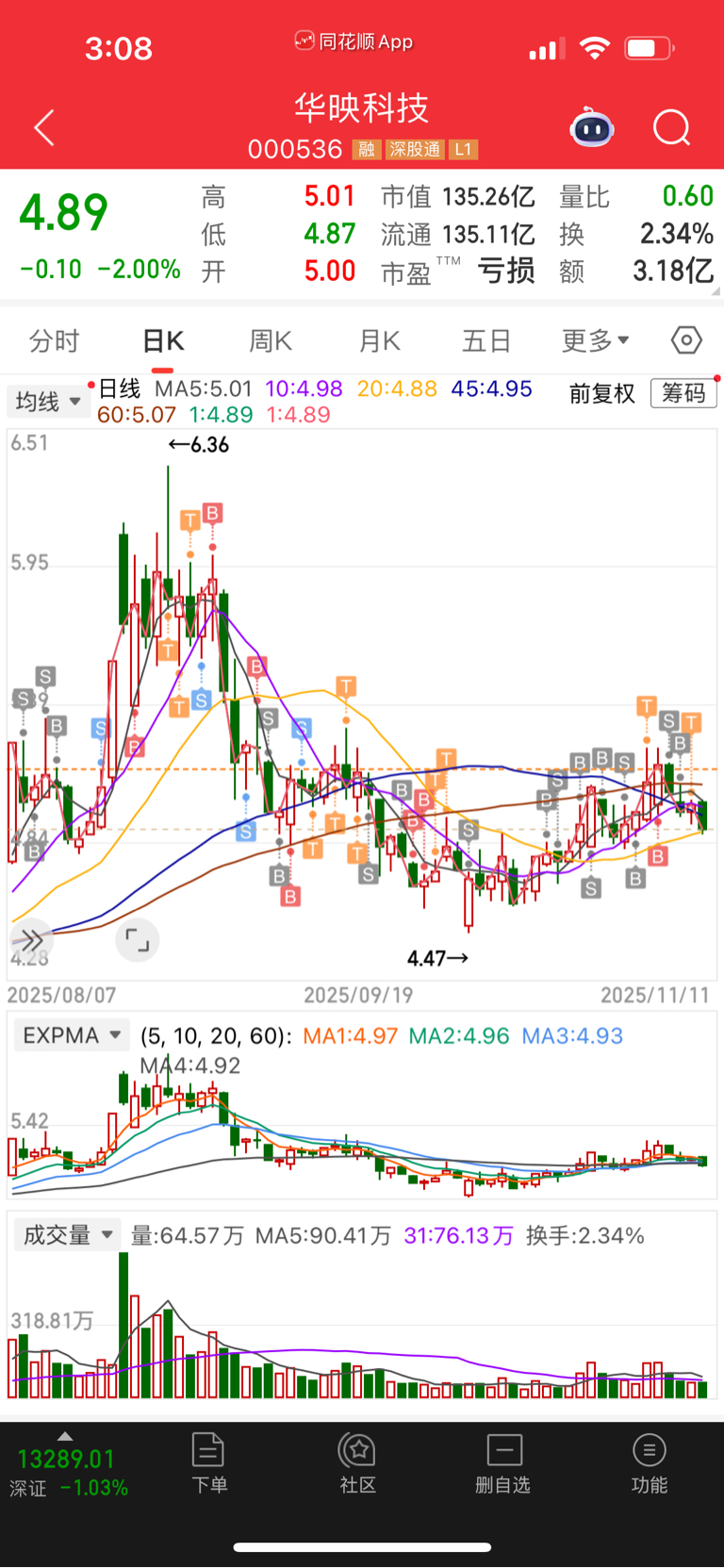The width and height of the screenshot is (724, 1568).
Task: Open EXPMA indicator dropdown
Action: click(x=72, y=1035)
